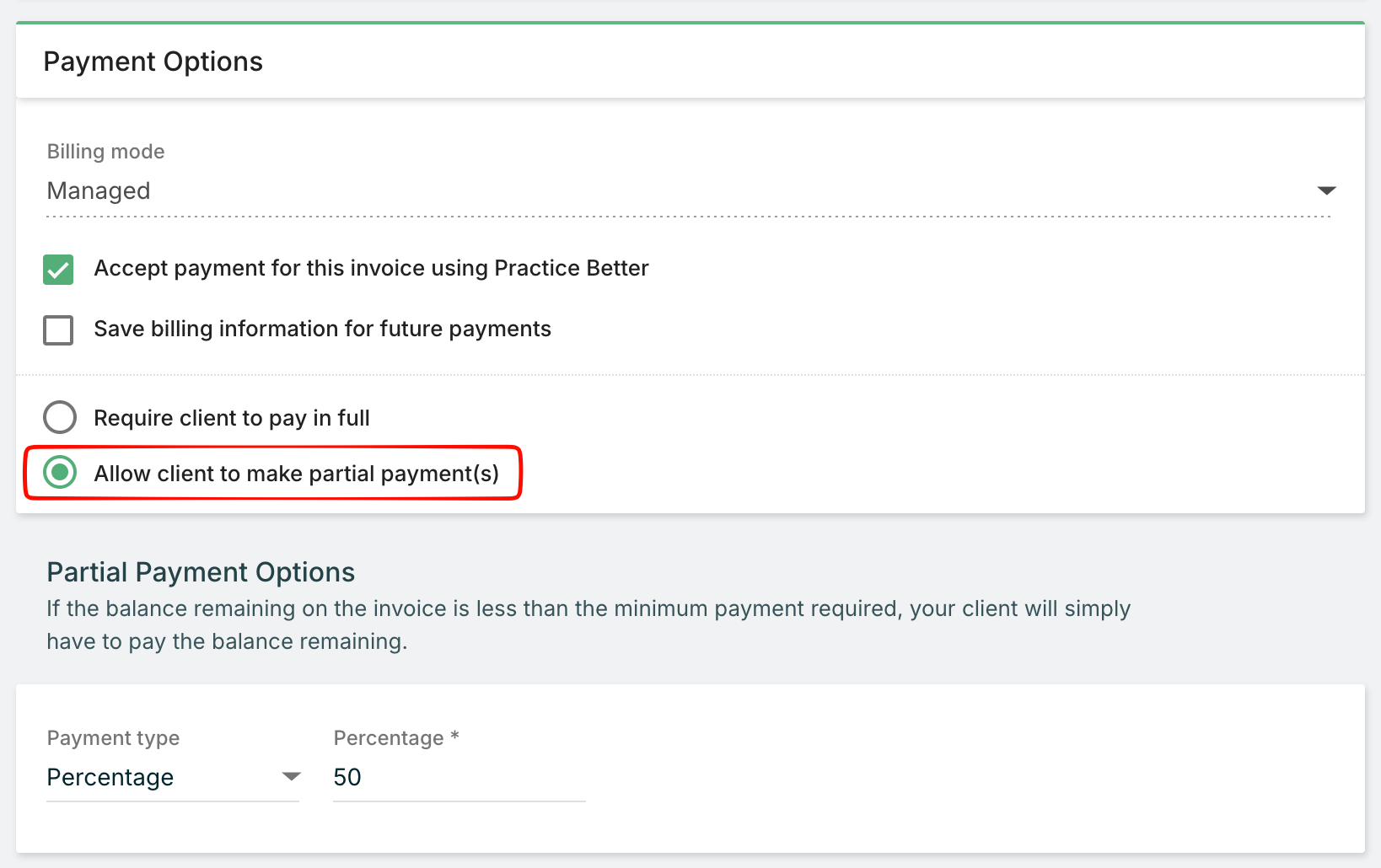Enable Save billing information checkbox
This screenshot has width=1381, height=868.
click(x=58, y=330)
